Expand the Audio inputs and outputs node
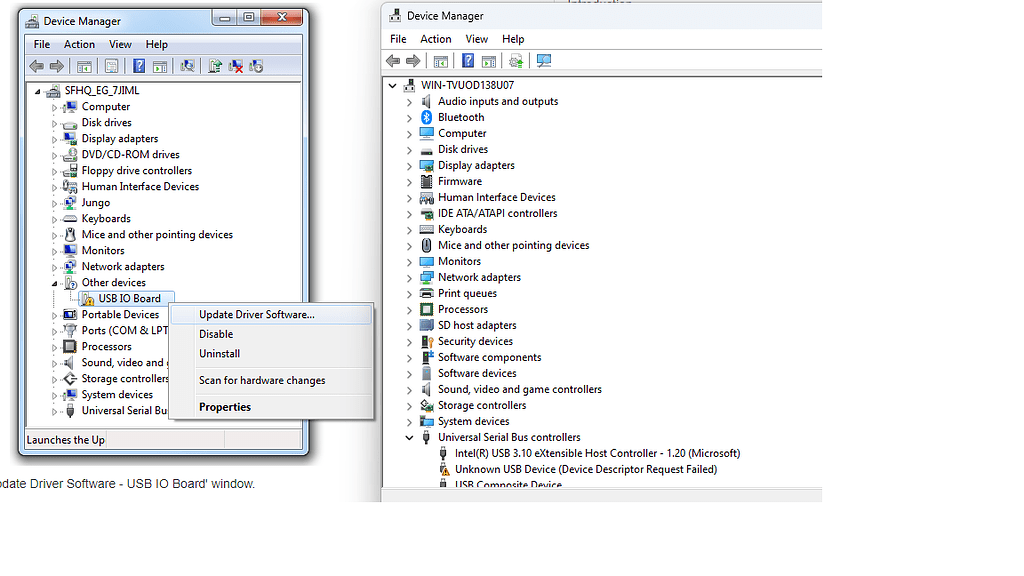The image size is (1024, 576). (409, 102)
